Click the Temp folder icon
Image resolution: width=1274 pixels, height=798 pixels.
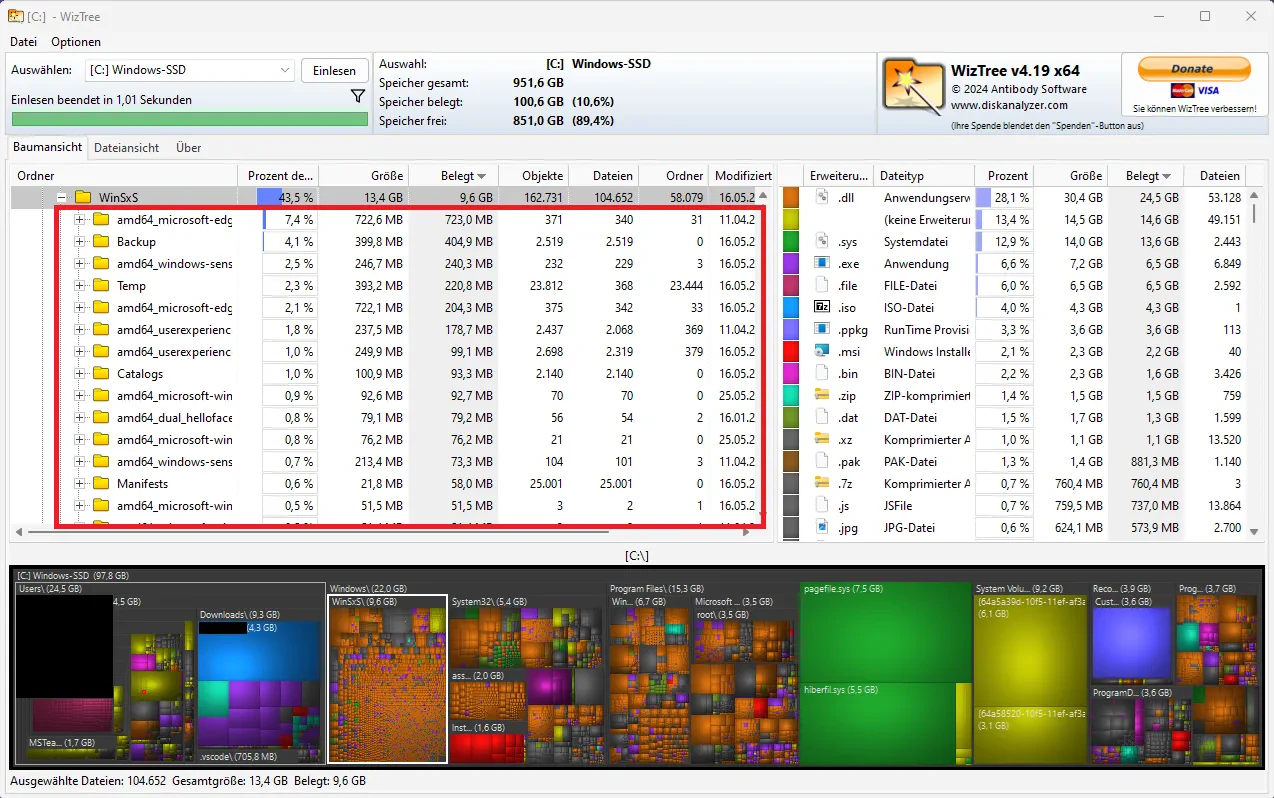click(101, 285)
